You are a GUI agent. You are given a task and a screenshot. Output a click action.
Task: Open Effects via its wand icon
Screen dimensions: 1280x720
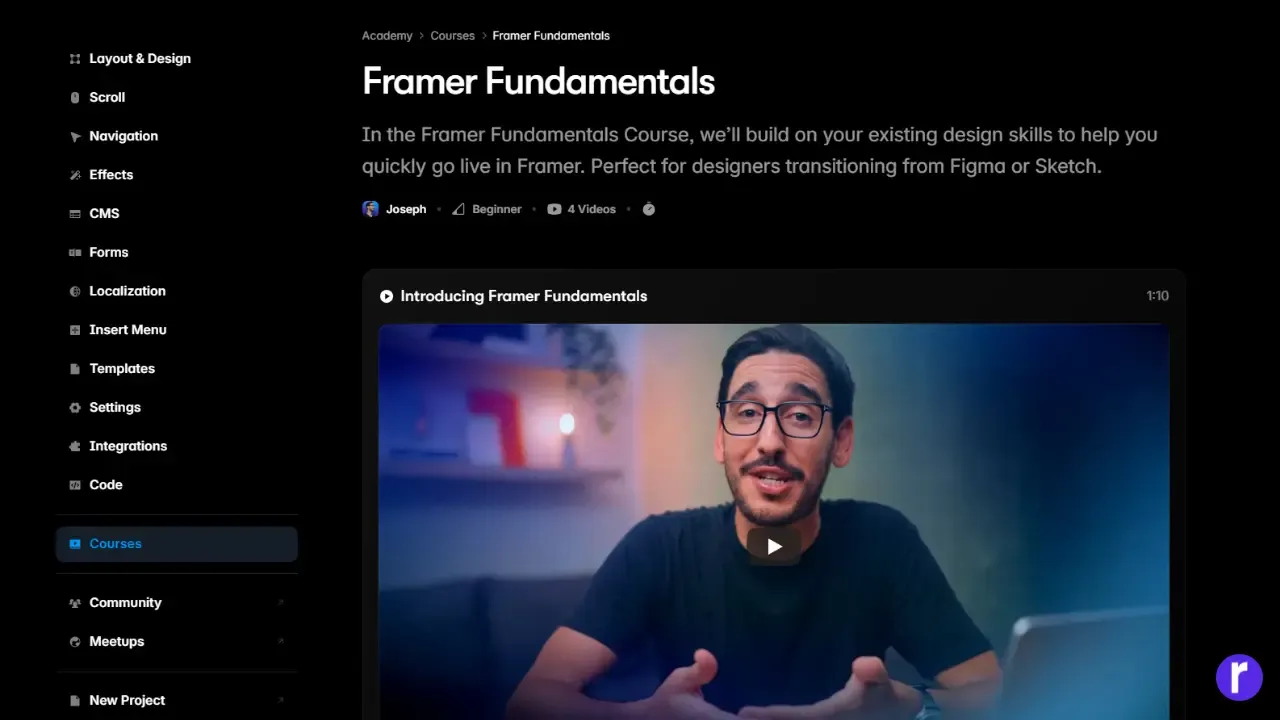coord(75,175)
